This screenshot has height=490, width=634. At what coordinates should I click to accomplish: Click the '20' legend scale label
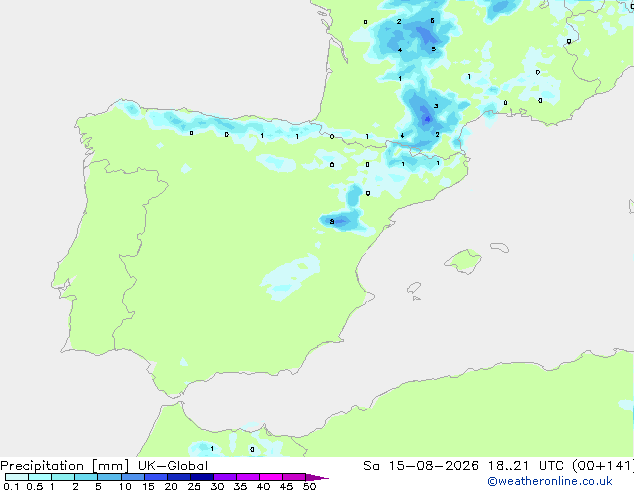pos(171,486)
